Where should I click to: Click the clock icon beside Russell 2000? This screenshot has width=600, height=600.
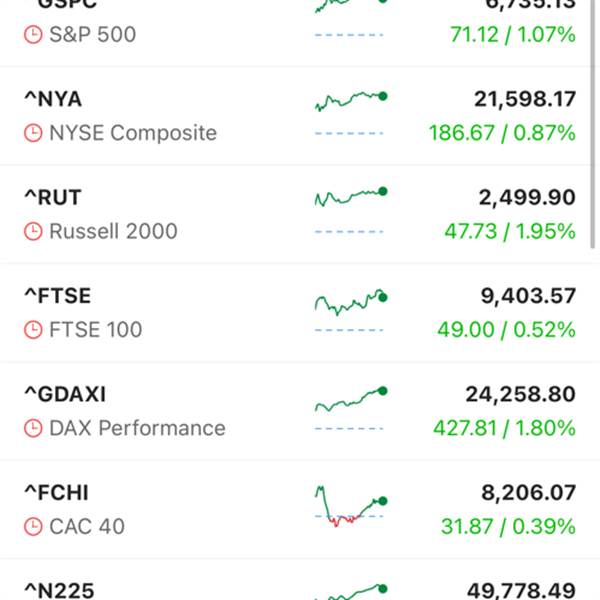[x=33, y=231]
